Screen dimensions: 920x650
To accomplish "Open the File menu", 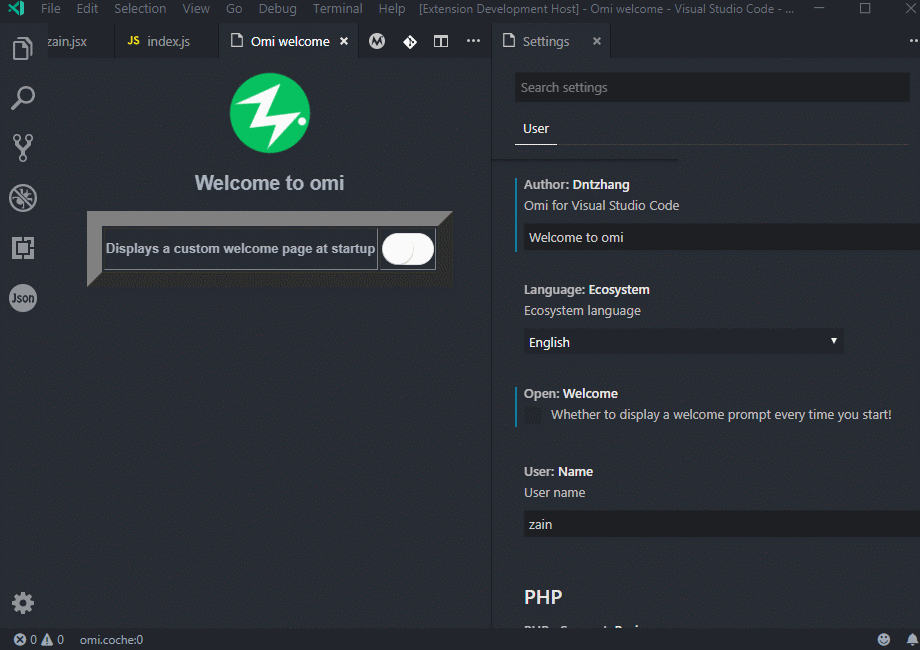I will [x=50, y=9].
